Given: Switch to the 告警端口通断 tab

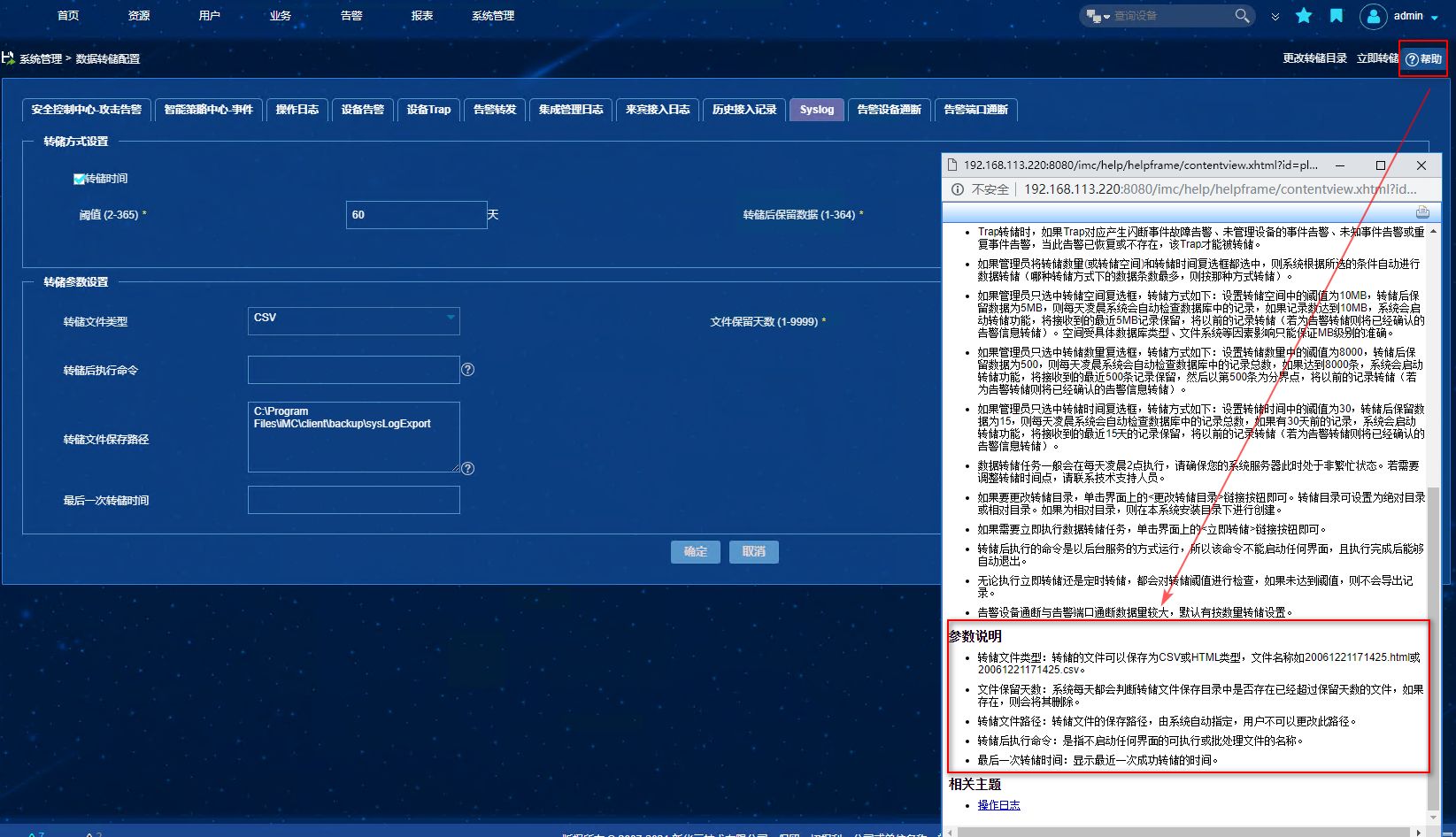Looking at the screenshot, I should point(976,110).
